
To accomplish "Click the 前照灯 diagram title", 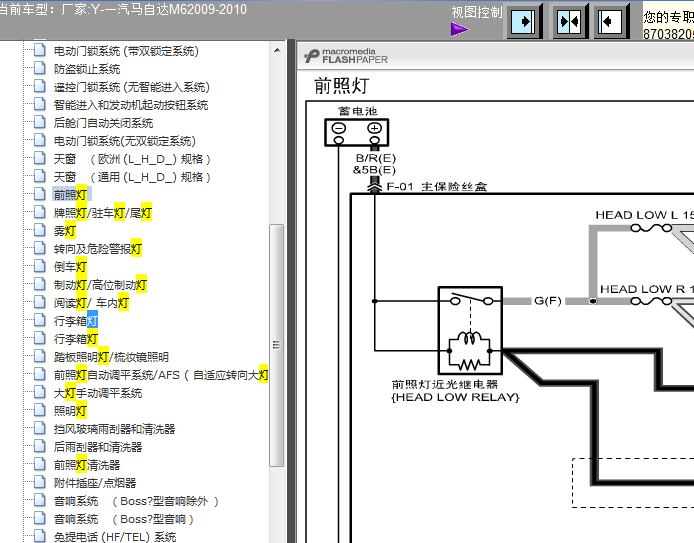I will (342, 85).
